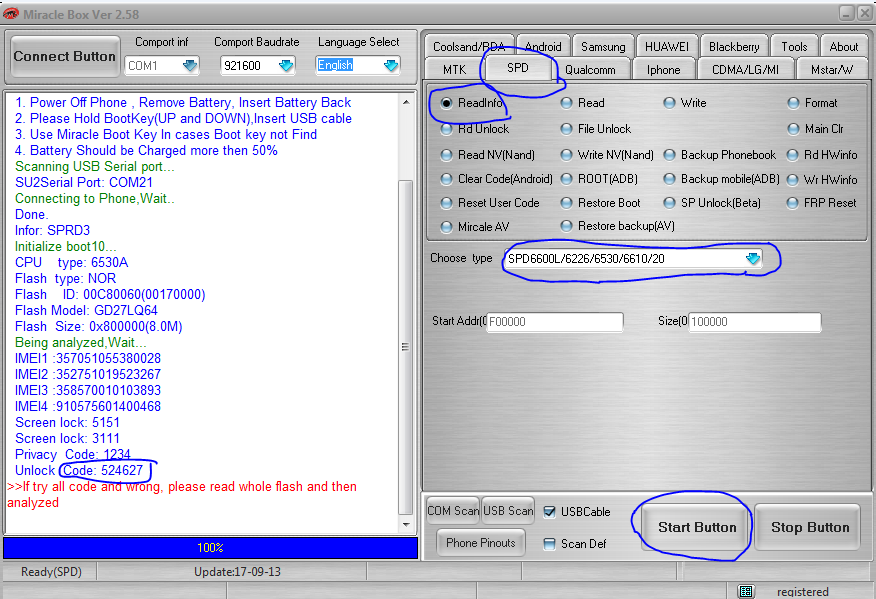This screenshot has width=876, height=599.
Task: Open the Tools tab
Action: click(794, 46)
